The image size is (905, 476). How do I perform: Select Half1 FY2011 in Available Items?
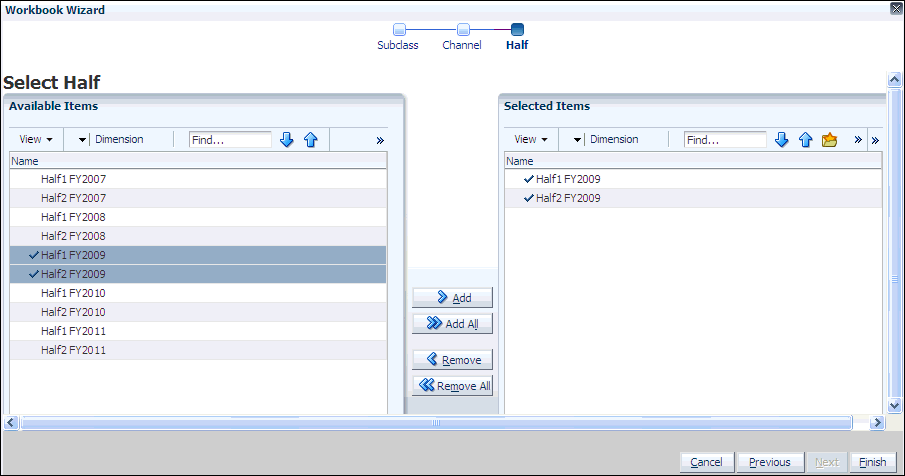(x=198, y=331)
